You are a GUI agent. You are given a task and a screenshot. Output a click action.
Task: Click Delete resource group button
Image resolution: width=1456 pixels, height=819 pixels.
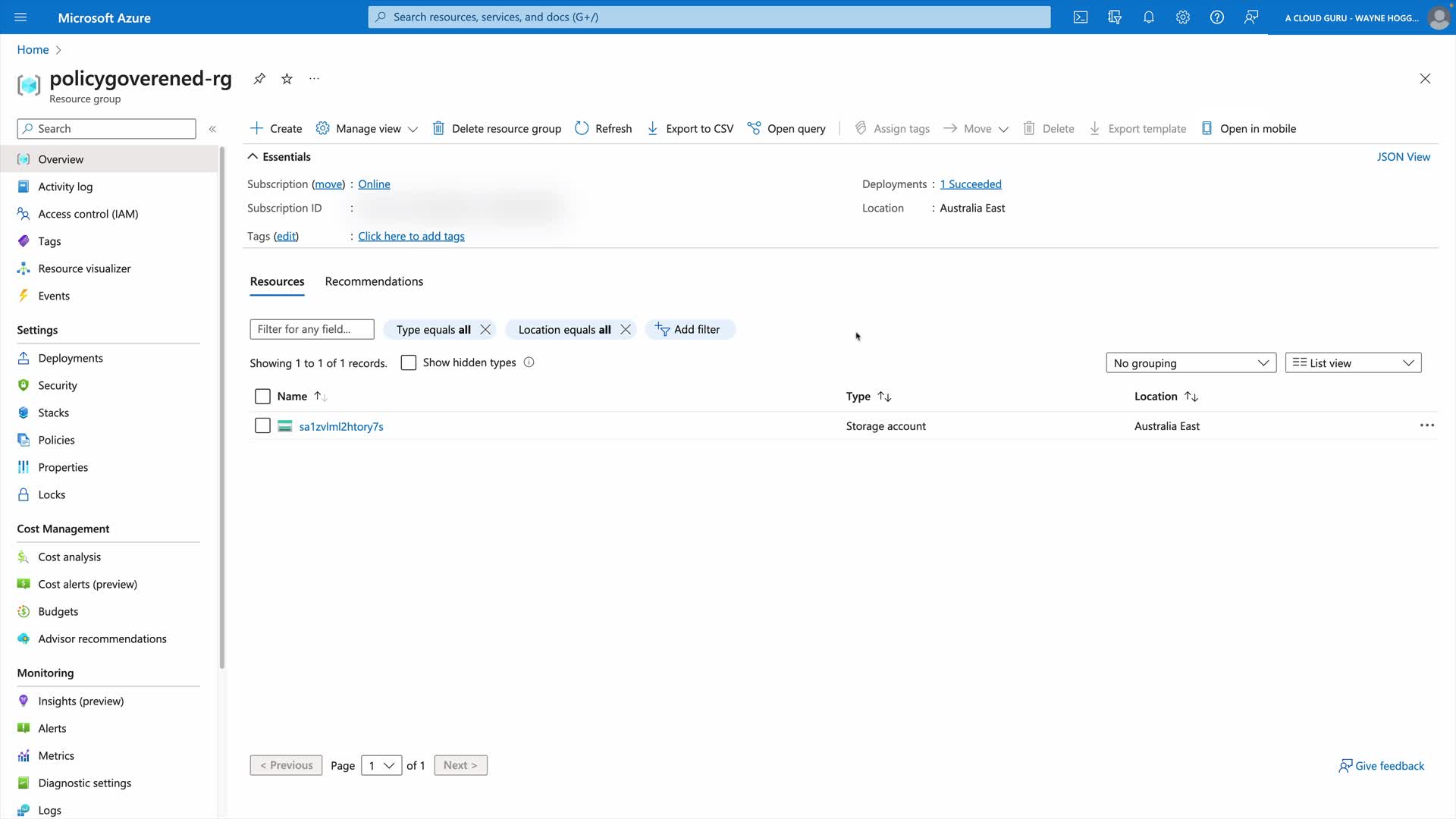[497, 129]
